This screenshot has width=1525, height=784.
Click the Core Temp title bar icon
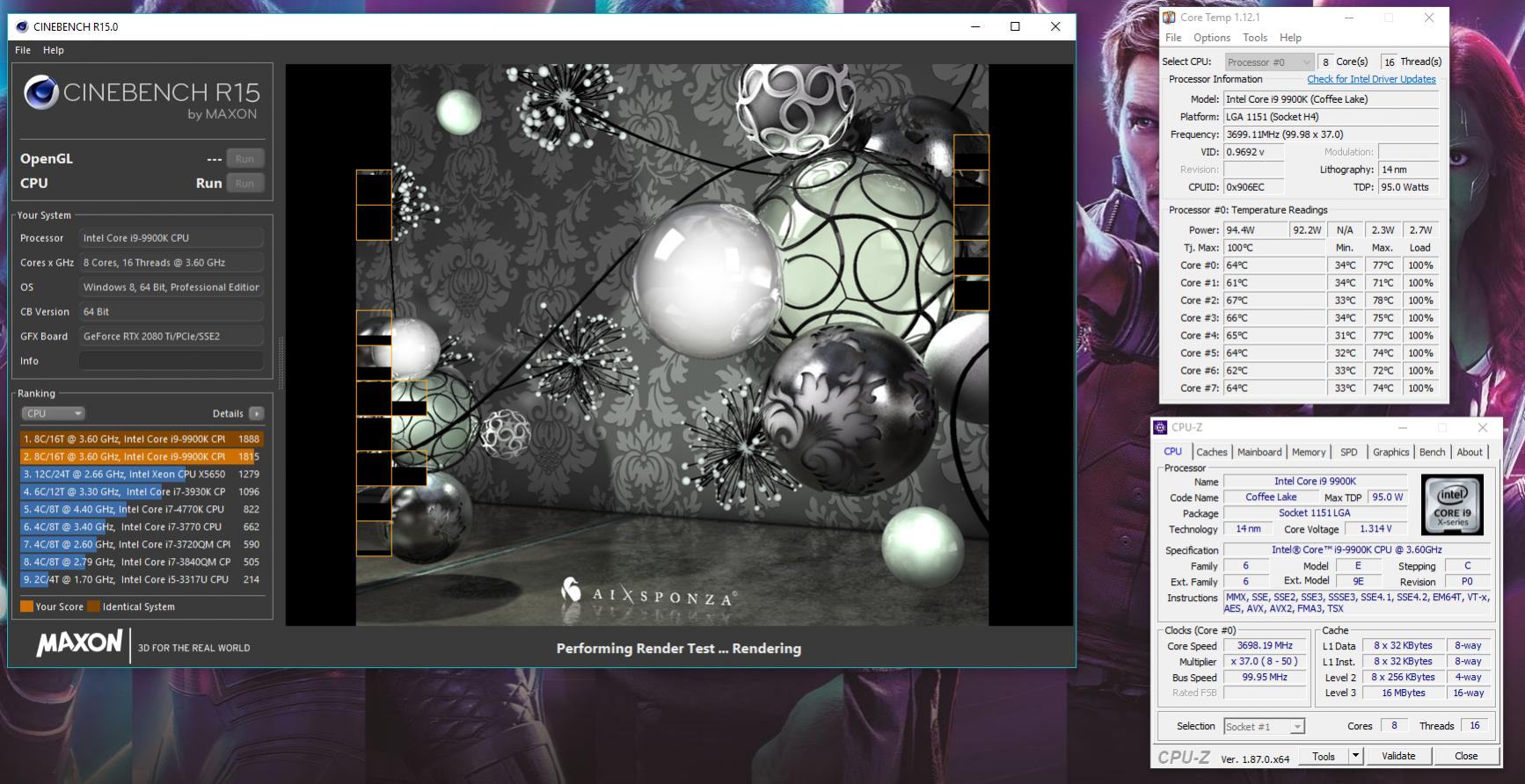click(x=1169, y=17)
